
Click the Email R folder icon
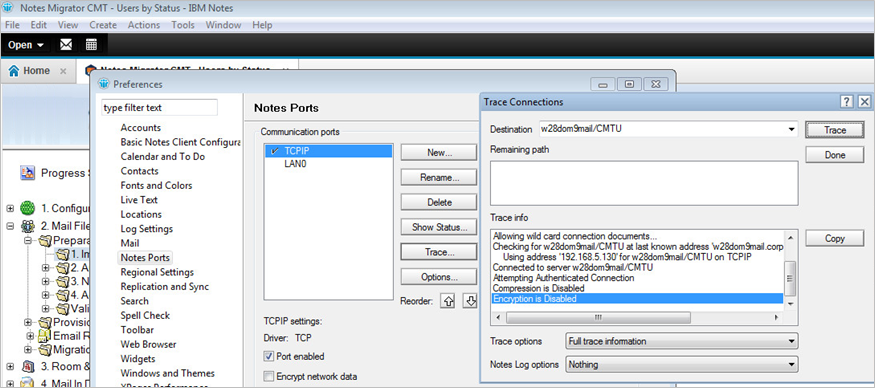pyautogui.click(x=45, y=336)
